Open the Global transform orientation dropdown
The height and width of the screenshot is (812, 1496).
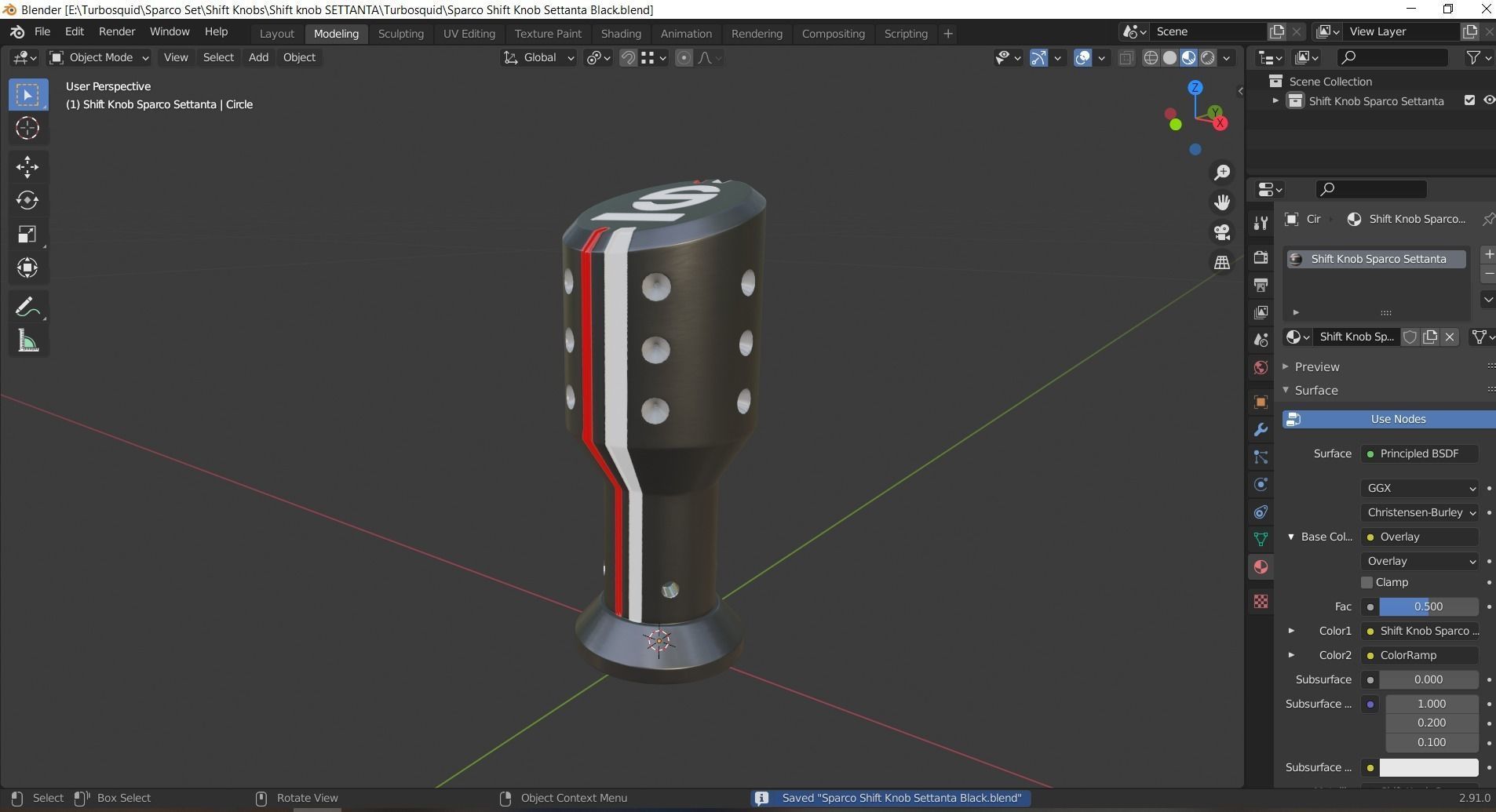tap(539, 57)
